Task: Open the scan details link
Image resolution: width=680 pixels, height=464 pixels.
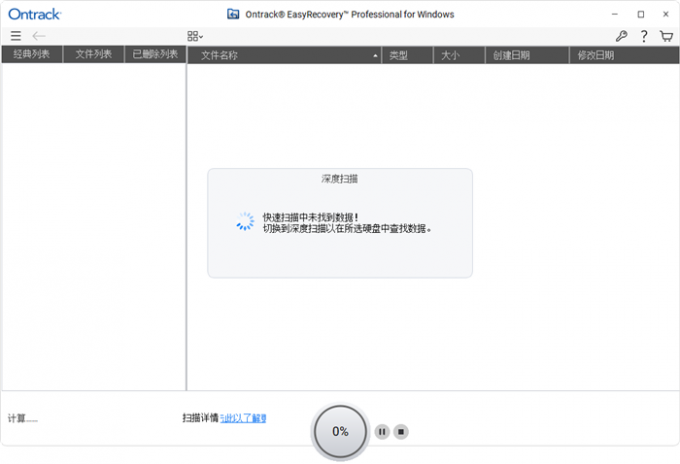Action: point(243,418)
